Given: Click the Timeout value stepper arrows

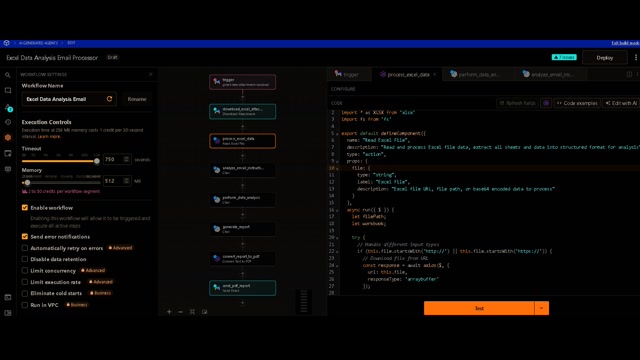Looking at the screenshot, I should tap(127, 159).
